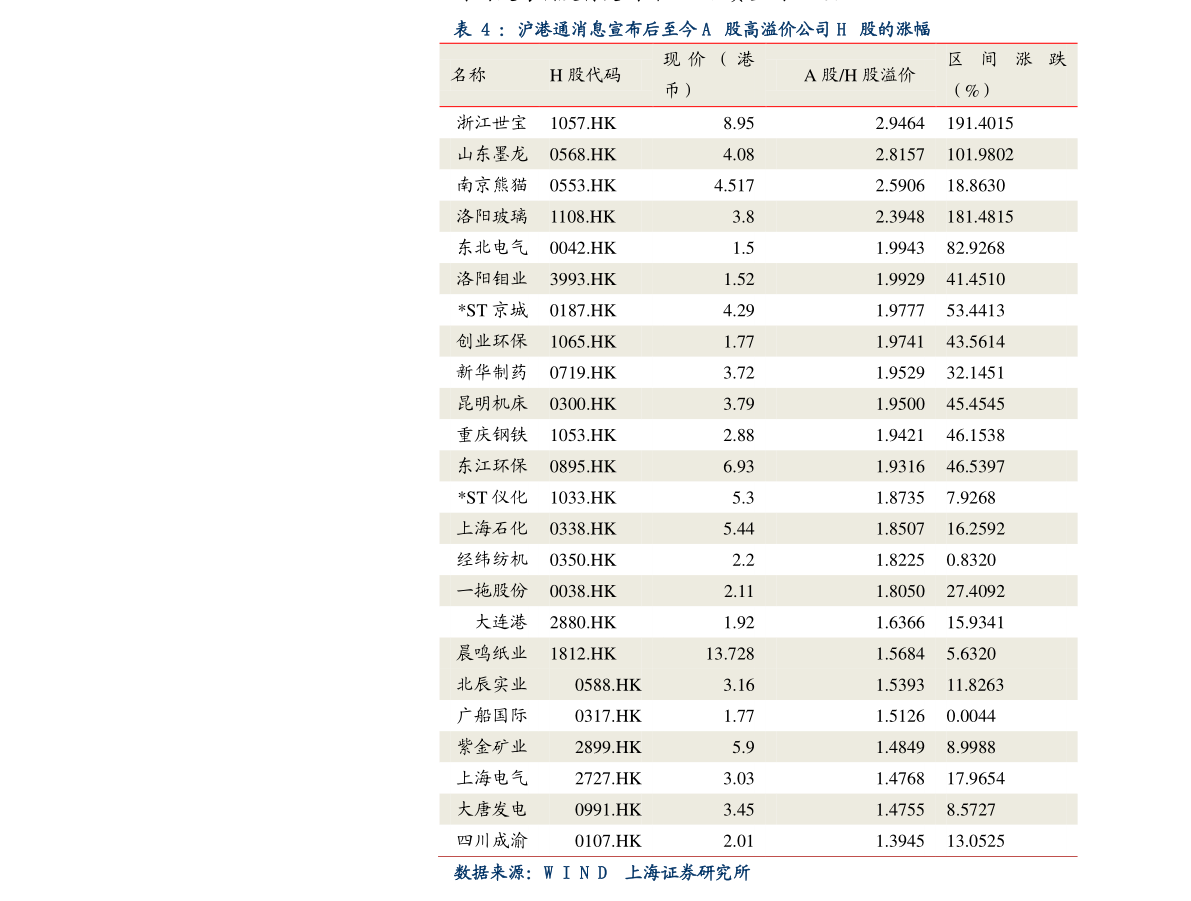The image size is (1191, 901).
Task: Click premium value '2.8157'
Action: pyautogui.click(x=900, y=154)
